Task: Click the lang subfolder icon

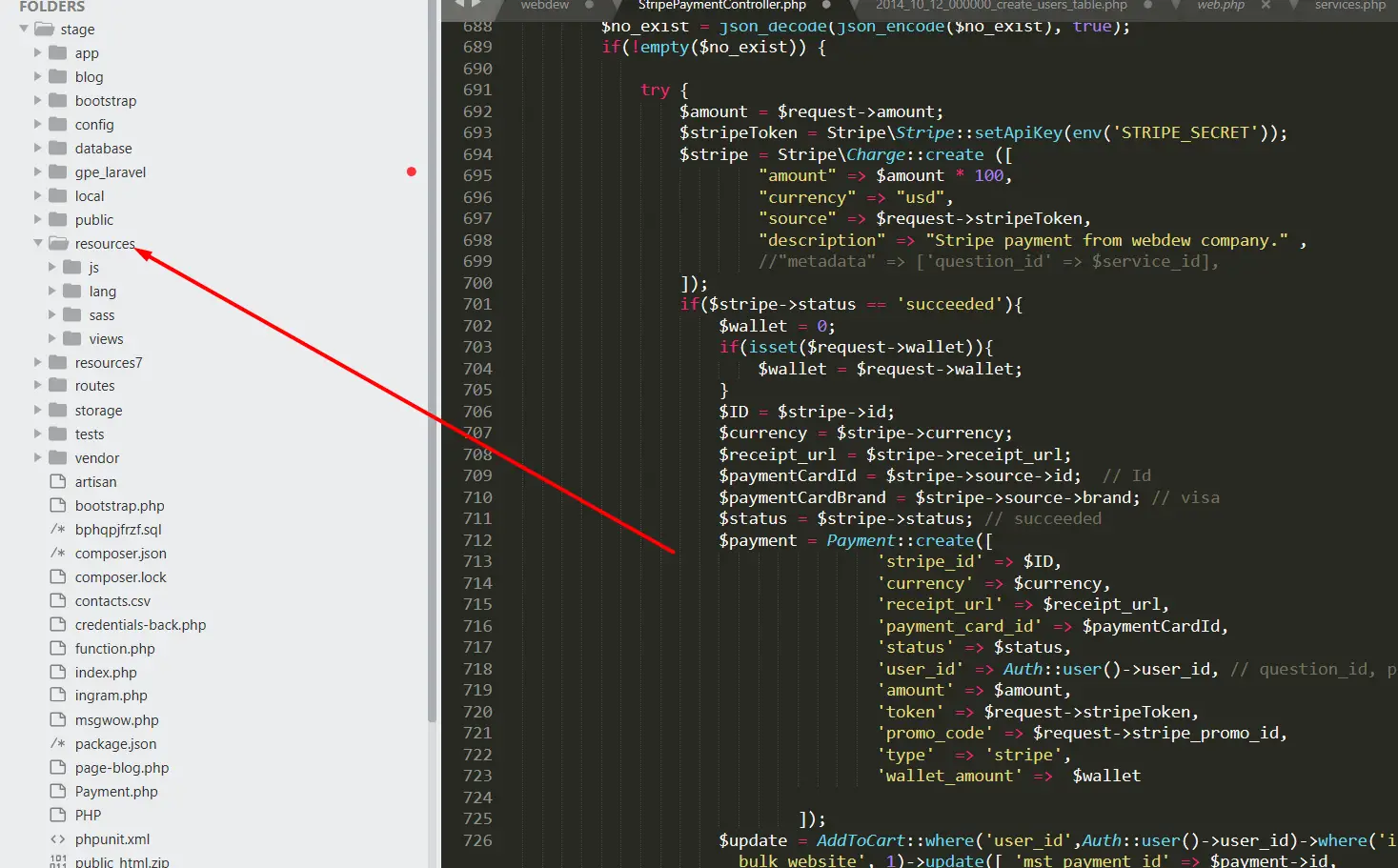Action: tap(72, 291)
